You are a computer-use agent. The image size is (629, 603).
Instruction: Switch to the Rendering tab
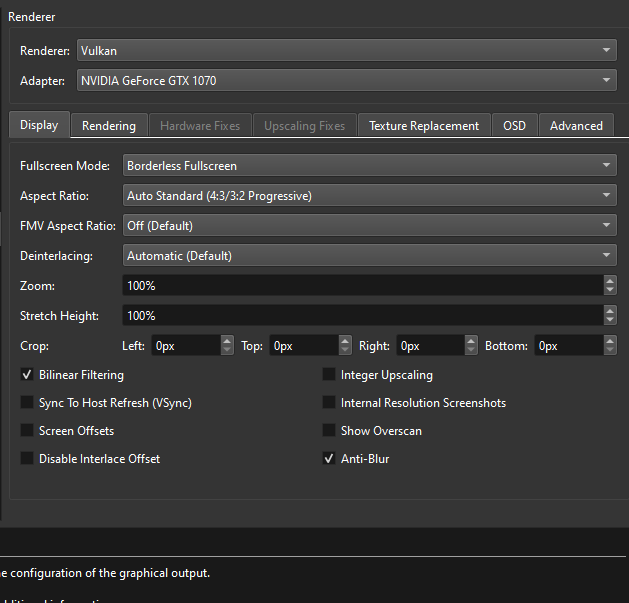click(109, 126)
